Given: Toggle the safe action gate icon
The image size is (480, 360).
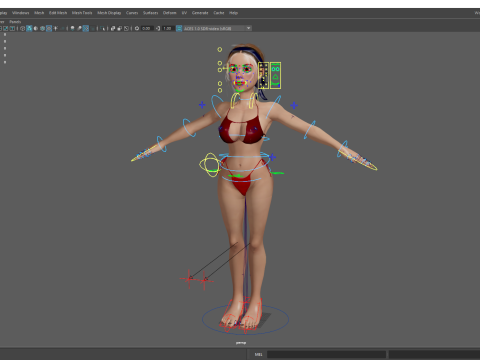Looking at the screenshot, I should coord(6,29).
